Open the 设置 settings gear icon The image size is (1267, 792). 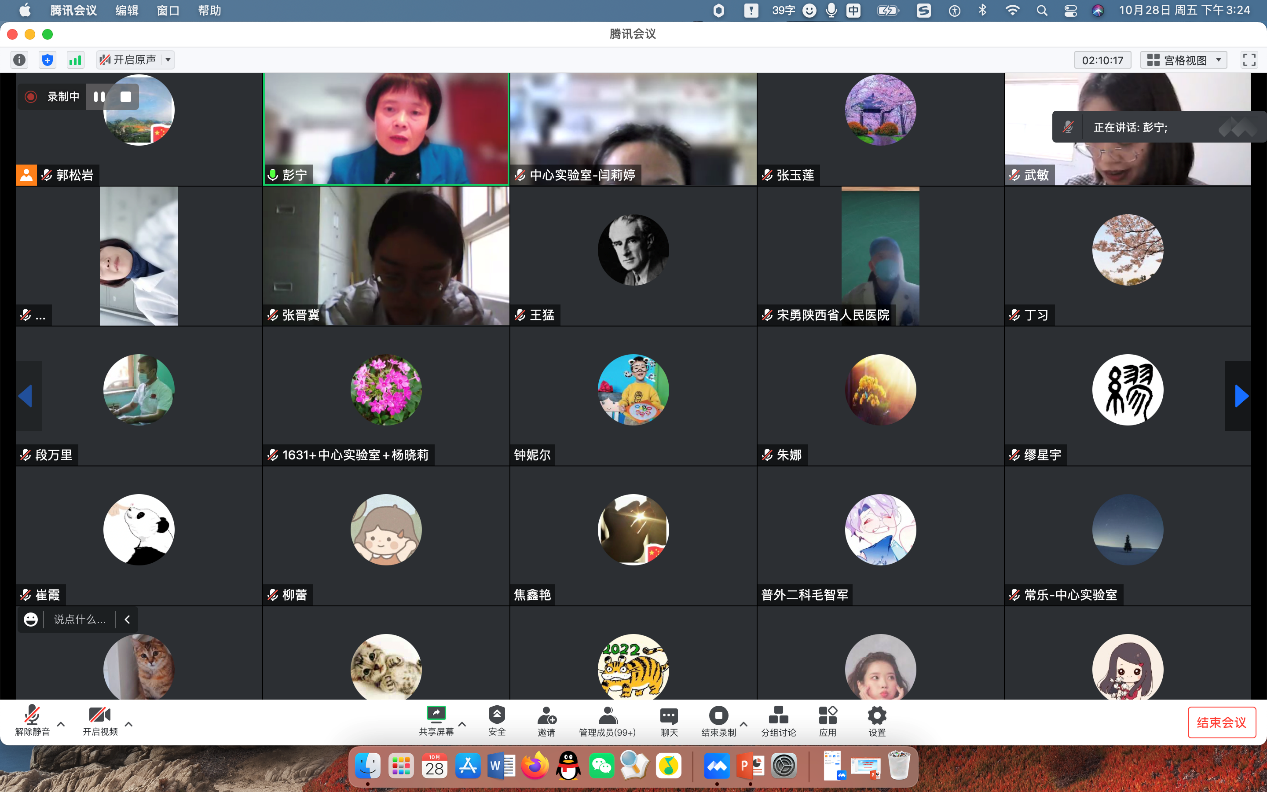click(877, 715)
